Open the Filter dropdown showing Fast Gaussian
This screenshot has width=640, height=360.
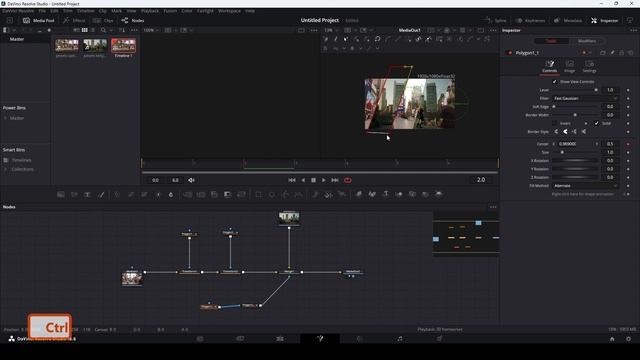tap(585, 98)
